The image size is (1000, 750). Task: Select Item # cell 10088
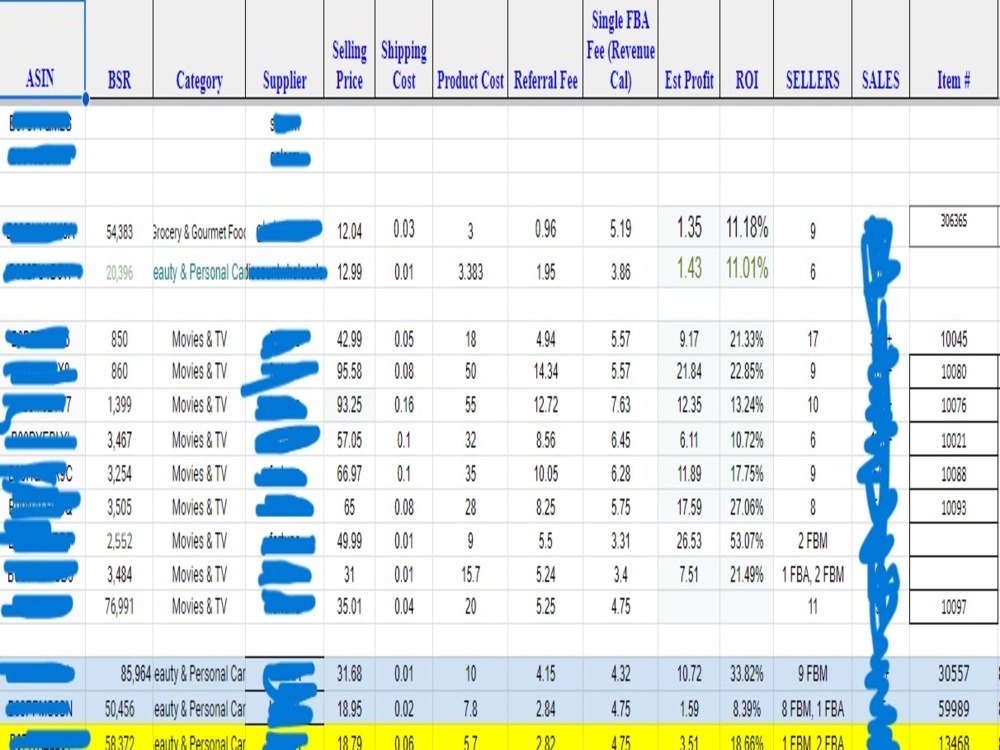(x=954, y=473)
